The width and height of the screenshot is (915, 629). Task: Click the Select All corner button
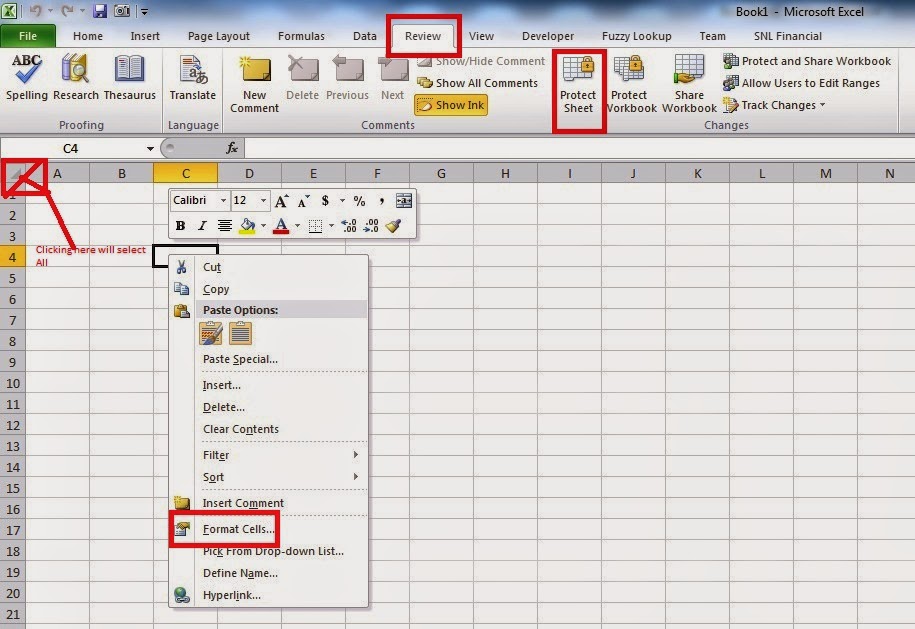pyautogui.click(x=13, y=174)
